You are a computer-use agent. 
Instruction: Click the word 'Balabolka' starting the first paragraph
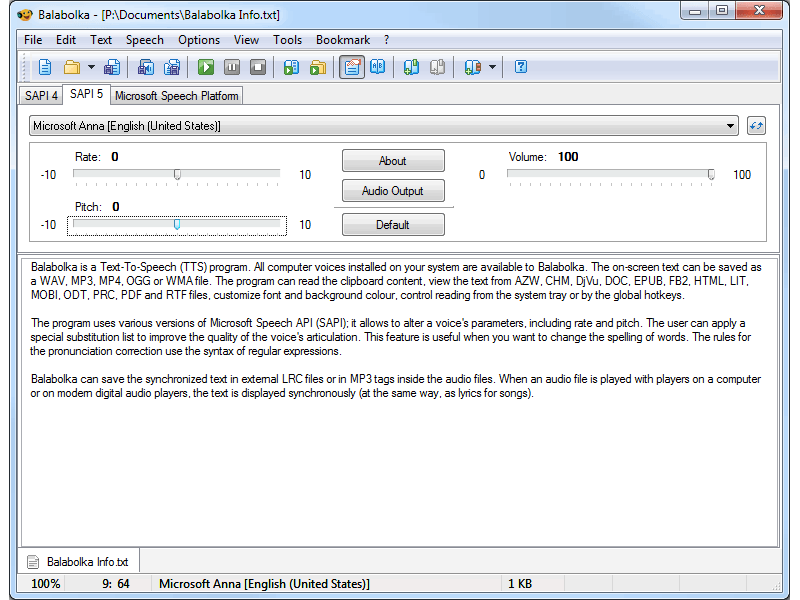[x=54, y=267]
